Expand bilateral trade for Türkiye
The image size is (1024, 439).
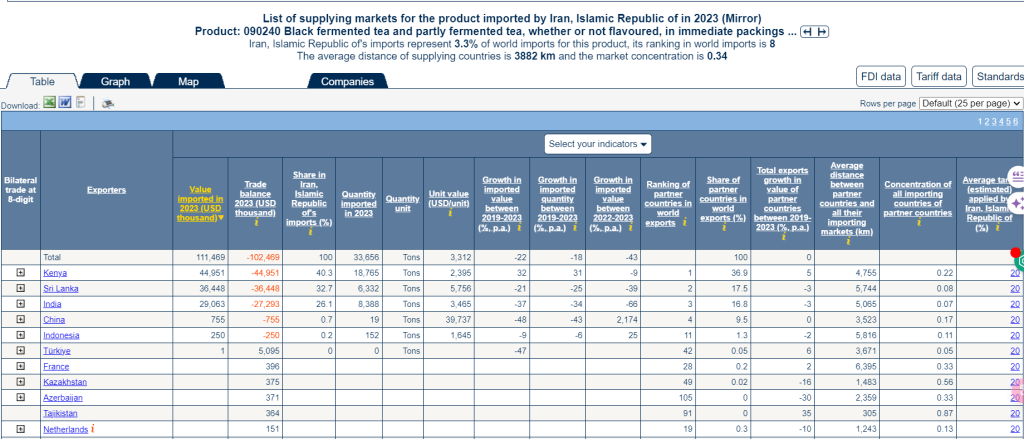coord(21,351)
